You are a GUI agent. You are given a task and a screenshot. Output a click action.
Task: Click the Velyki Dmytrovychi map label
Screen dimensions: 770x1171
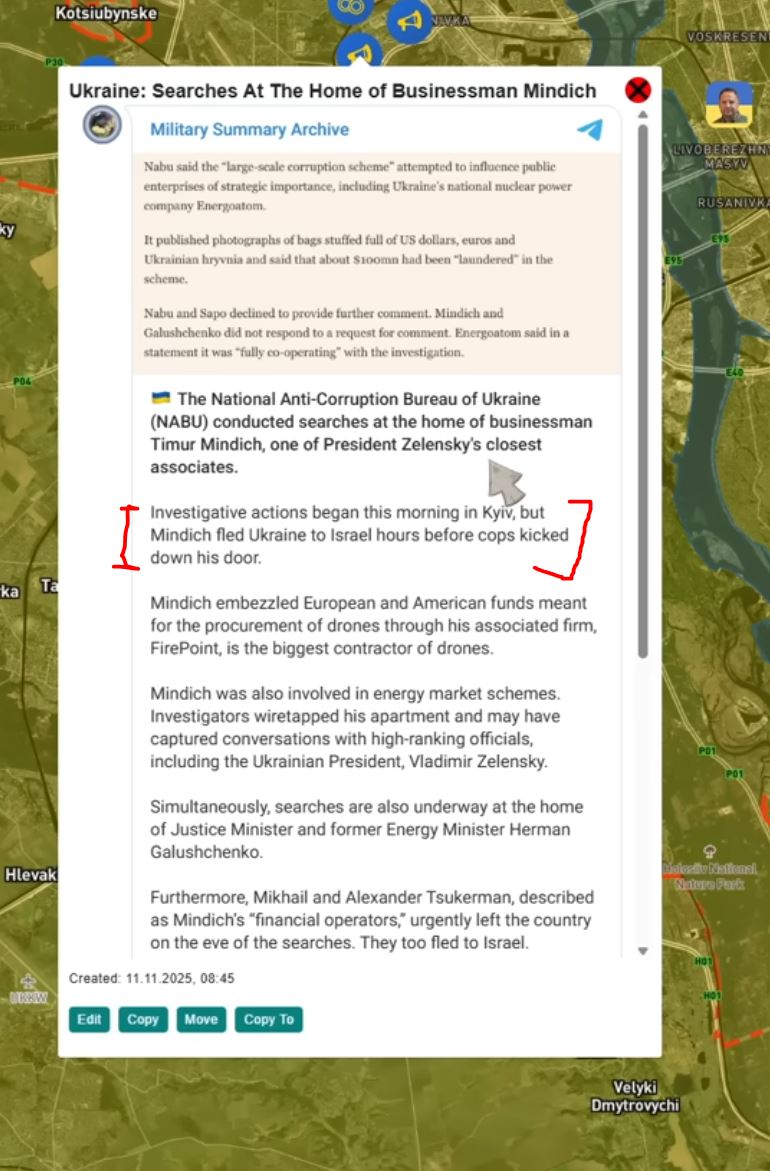click(x=635, y=1096)
